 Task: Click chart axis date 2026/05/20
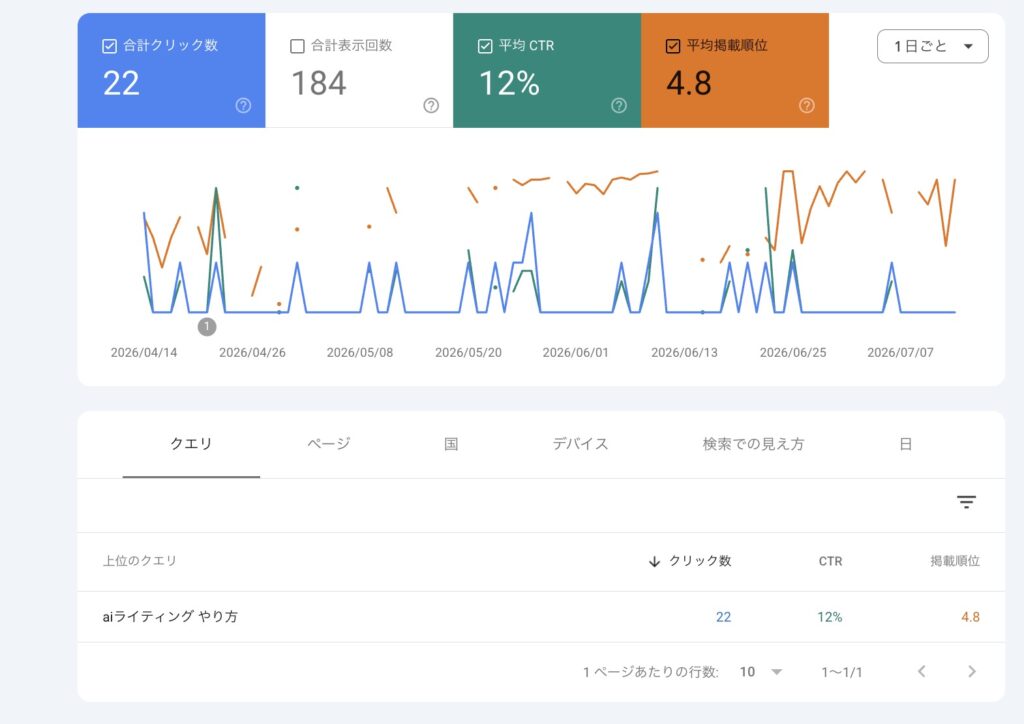click(x=468, y=353)
